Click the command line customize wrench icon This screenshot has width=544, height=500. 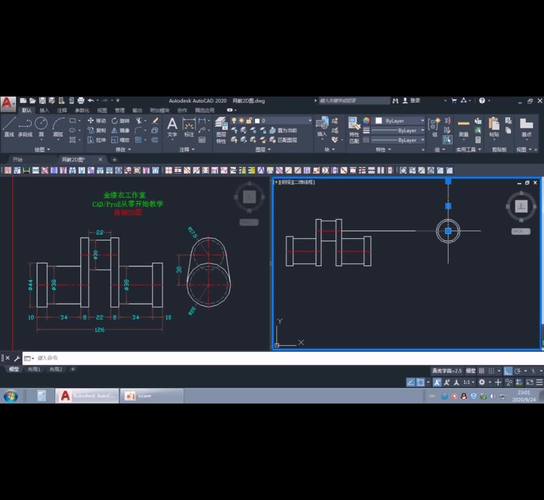pos(16,358)
